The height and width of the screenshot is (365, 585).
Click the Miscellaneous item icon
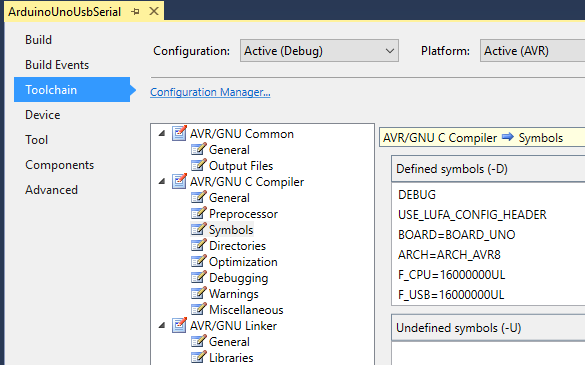tap(198, 310)
